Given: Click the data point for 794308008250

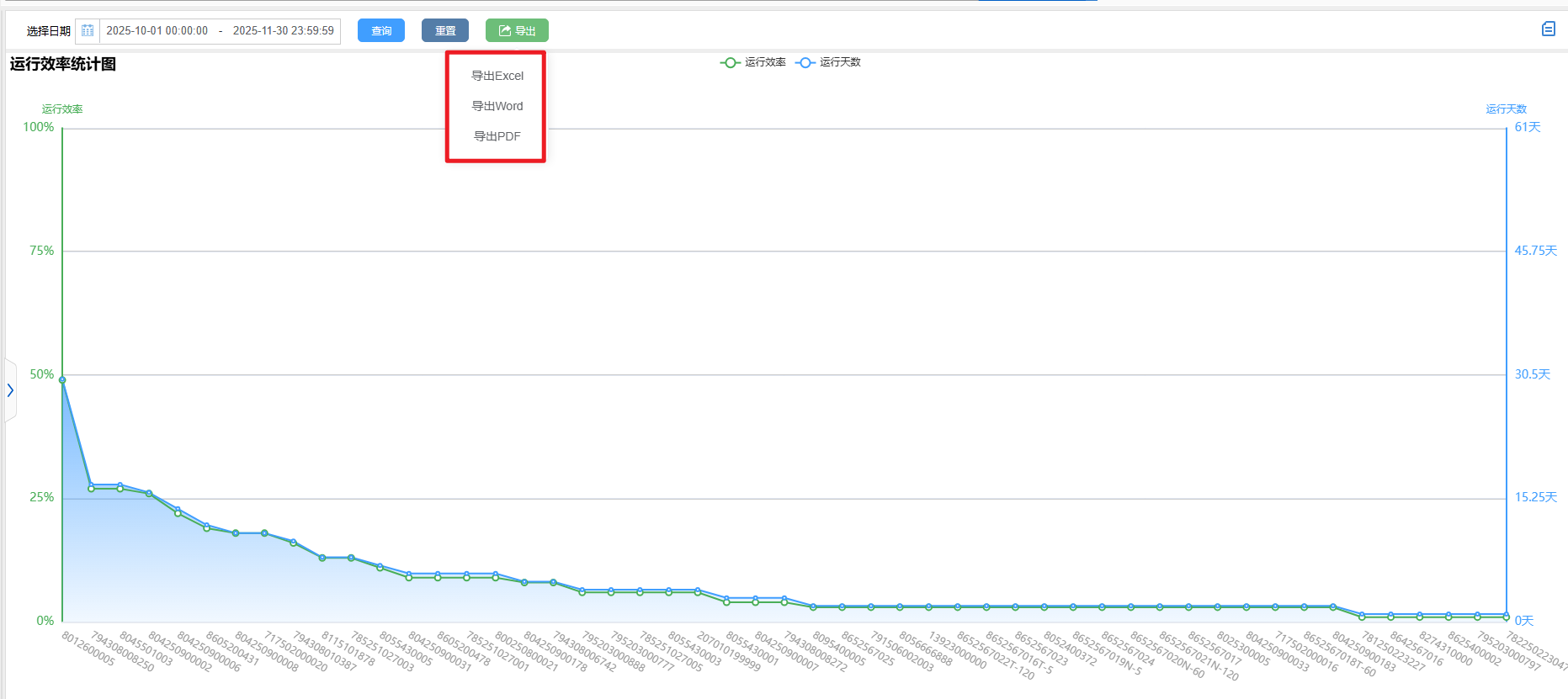Looking at the screenshot, I should 91,487.
